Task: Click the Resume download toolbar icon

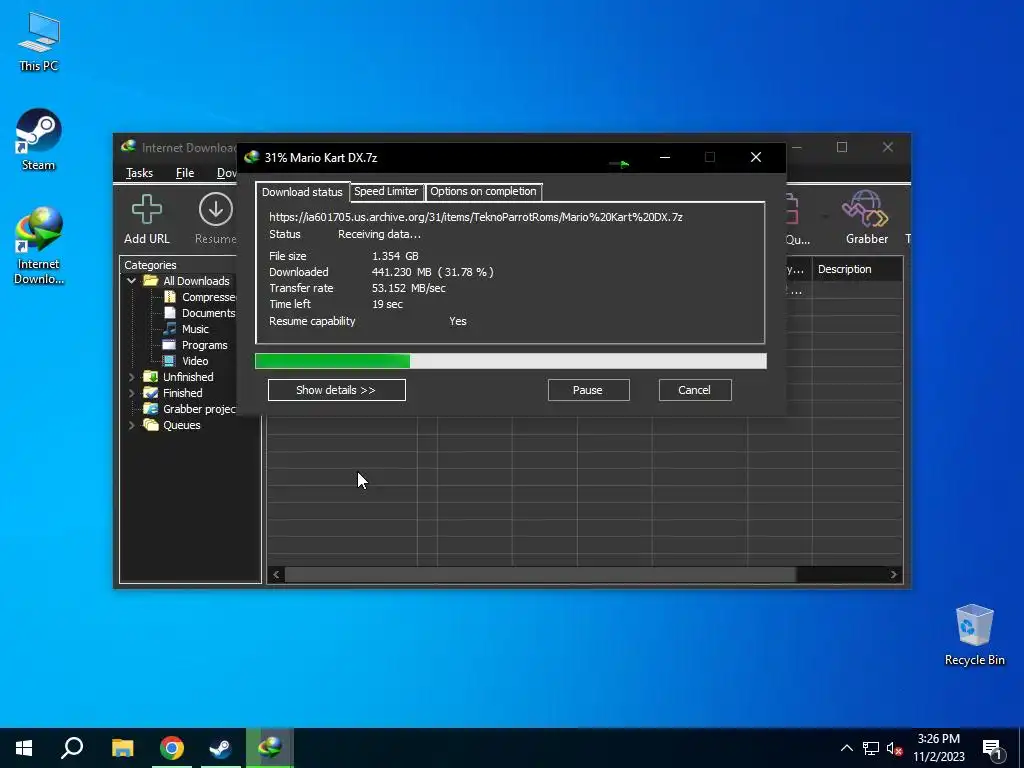Action: click(x=216, y=219)
